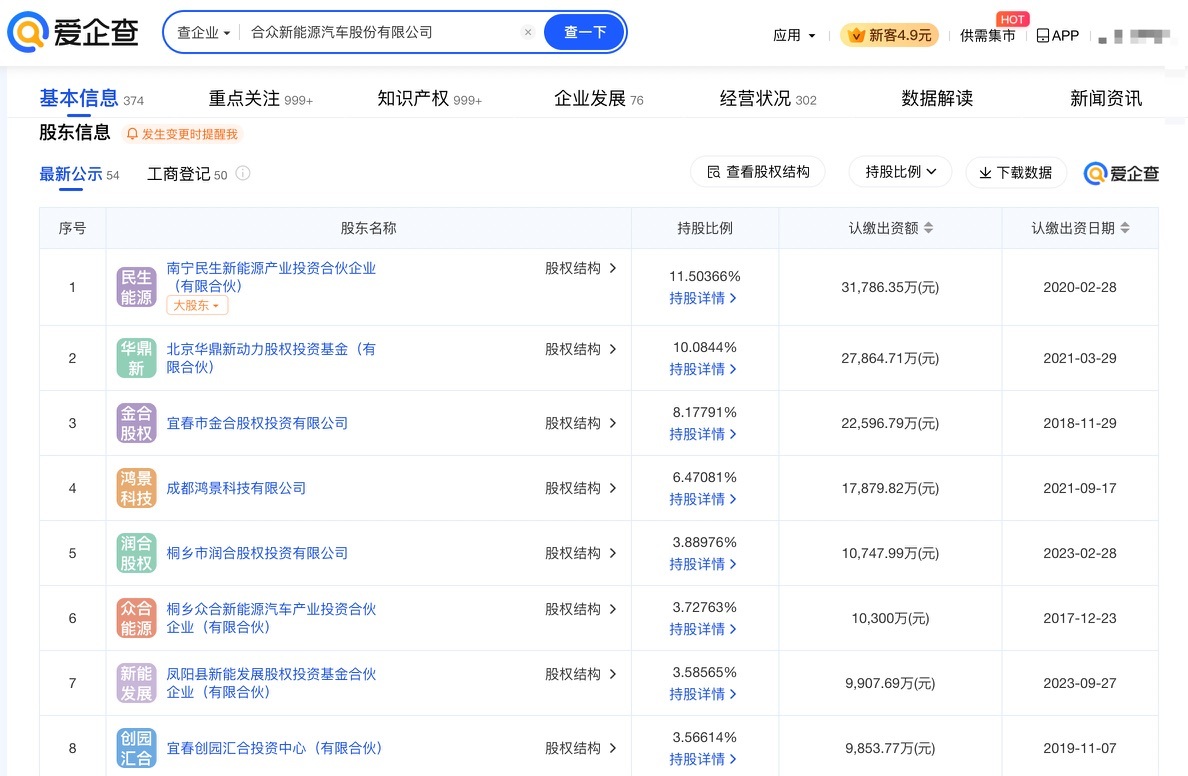The image size is (1188, 776).
Task: Click into the company name search field
Action: (383, 32)
